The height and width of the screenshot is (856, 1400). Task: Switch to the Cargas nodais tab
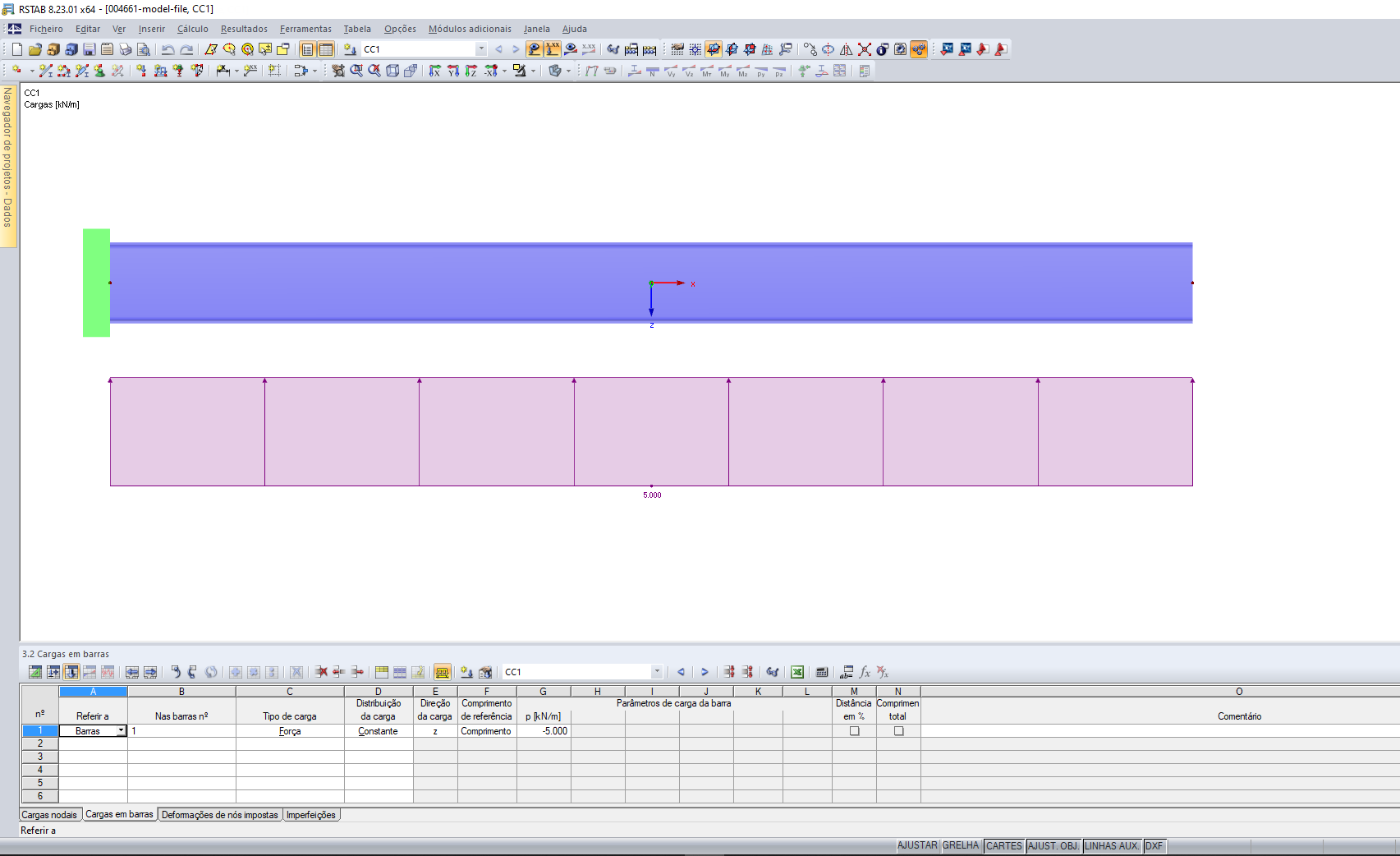[x=49, y=815]
